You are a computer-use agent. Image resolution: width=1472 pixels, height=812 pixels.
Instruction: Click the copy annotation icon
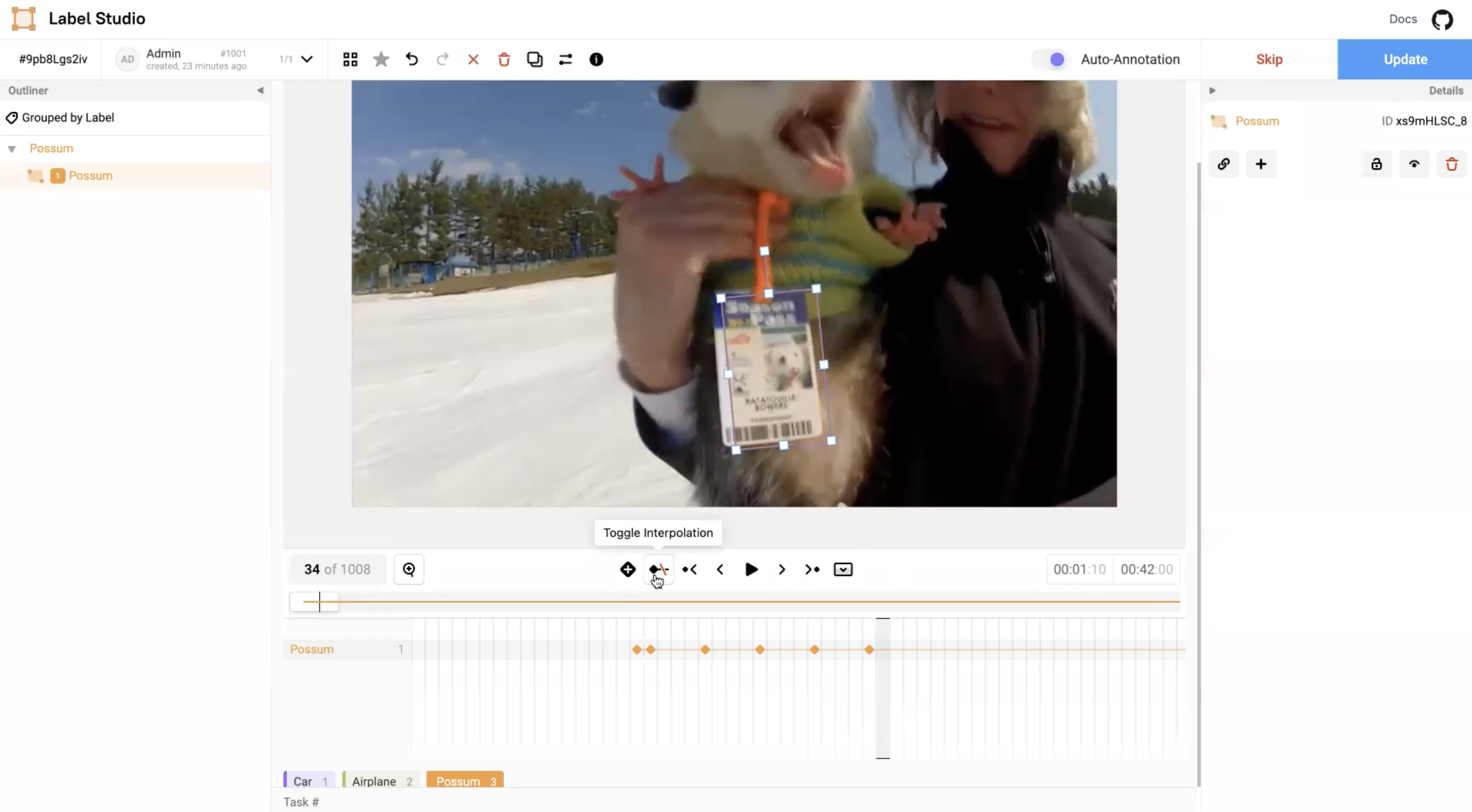pos(534,59)
